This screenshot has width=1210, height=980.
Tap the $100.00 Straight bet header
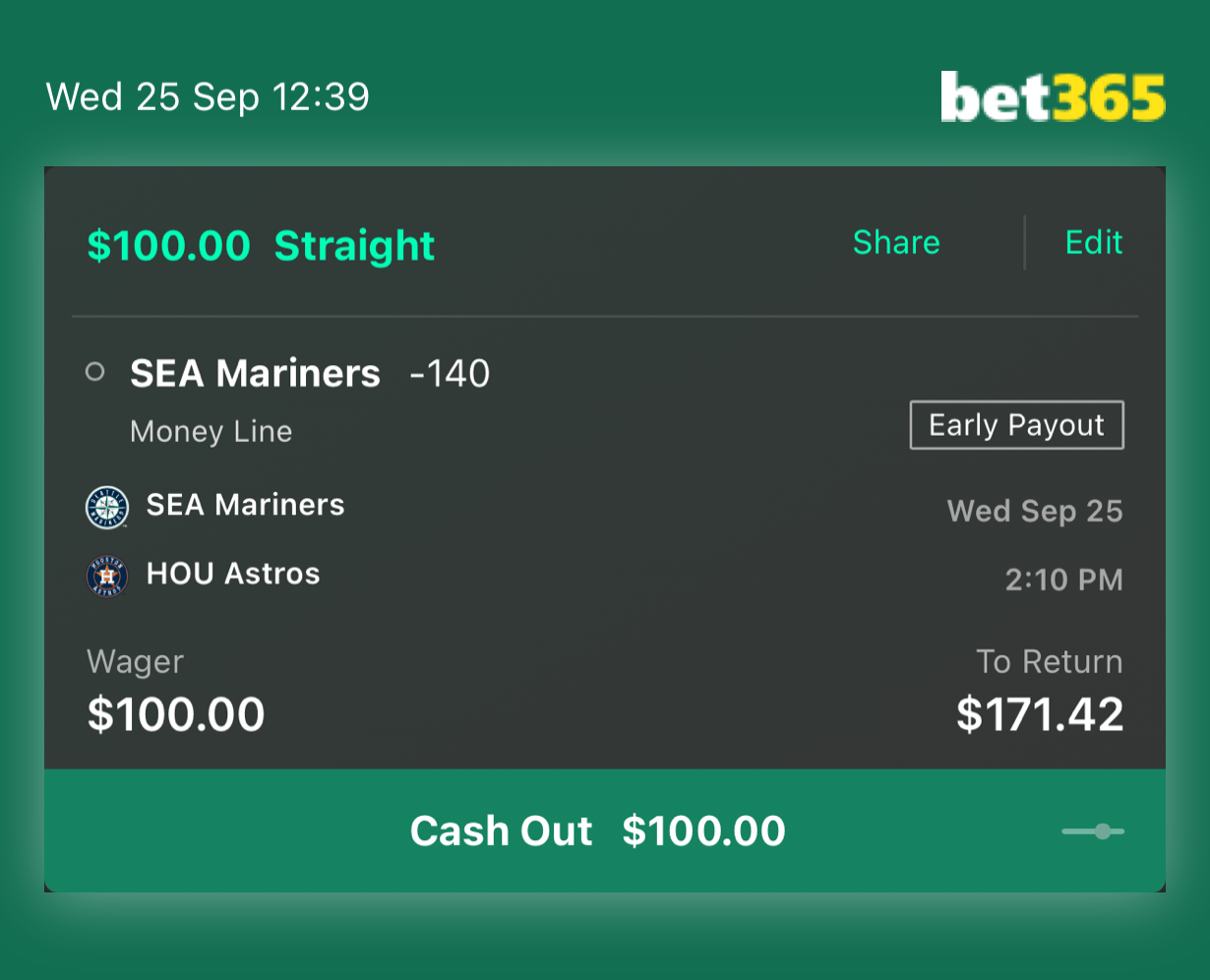259,244
